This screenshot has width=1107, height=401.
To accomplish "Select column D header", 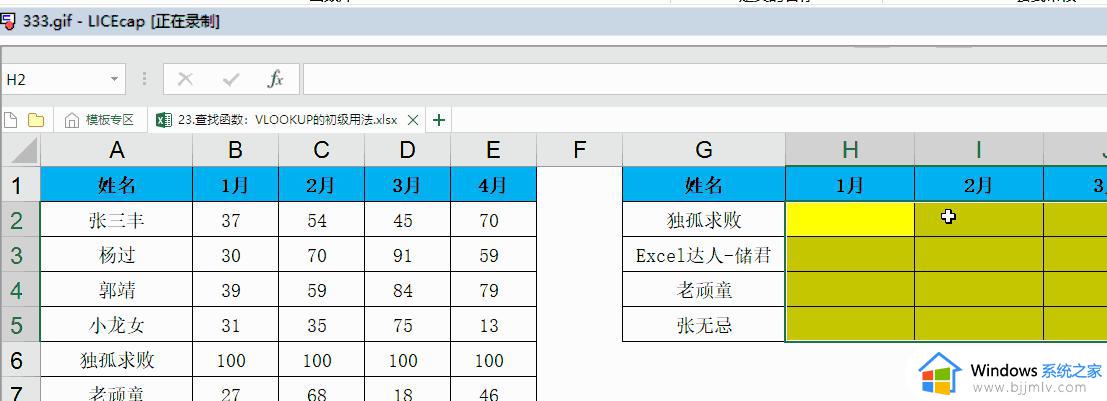I will (407, 150).
